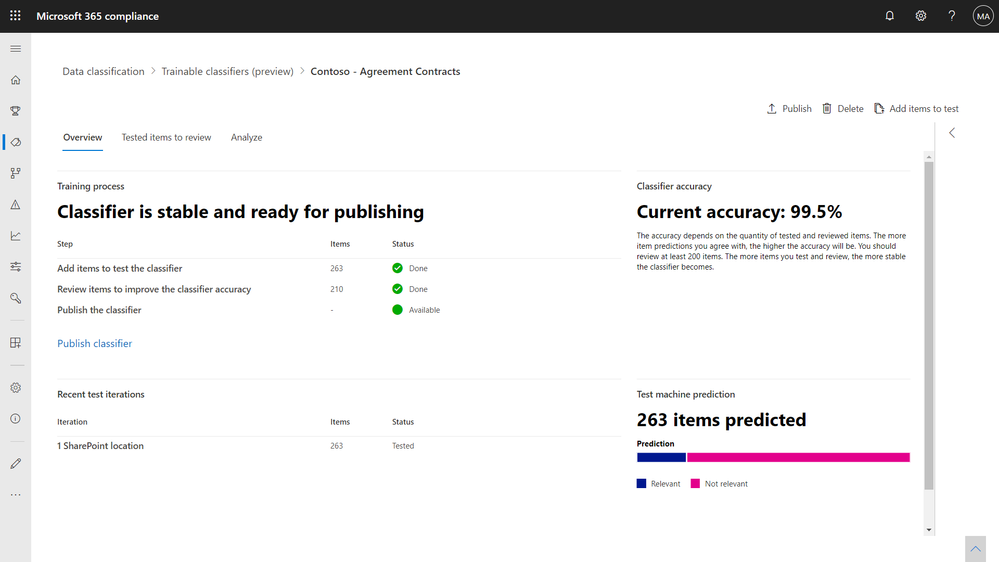Click the vertical scrollbar thumb
The width and height of the screenshot is (999, 562).
click(929, 326)
